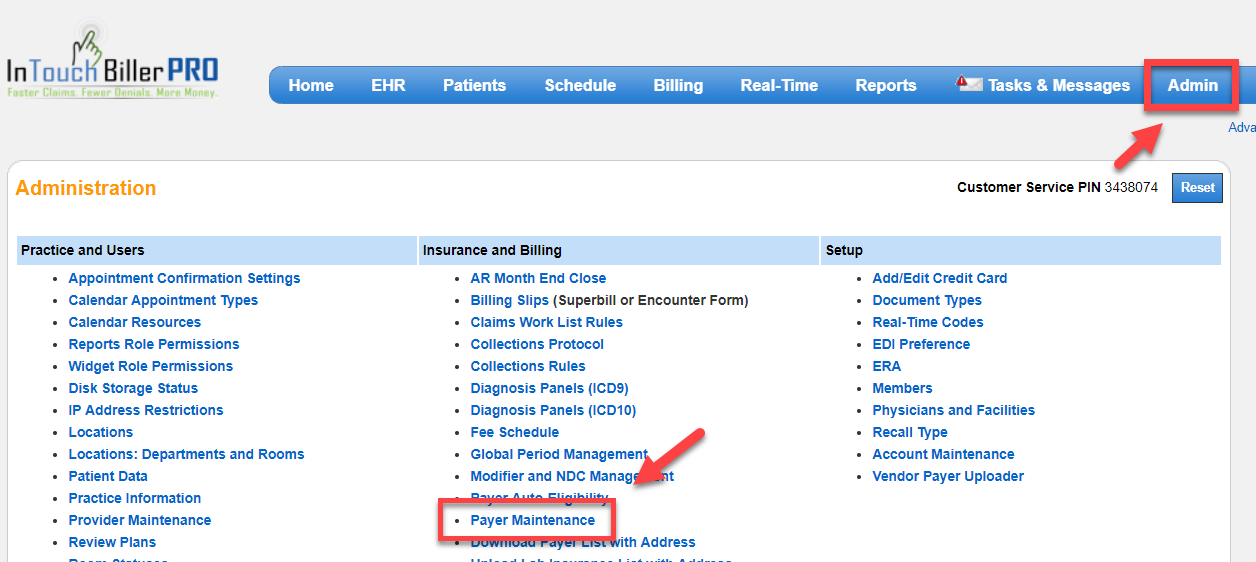Open the Payer Maintenance link

coord(532,520)
